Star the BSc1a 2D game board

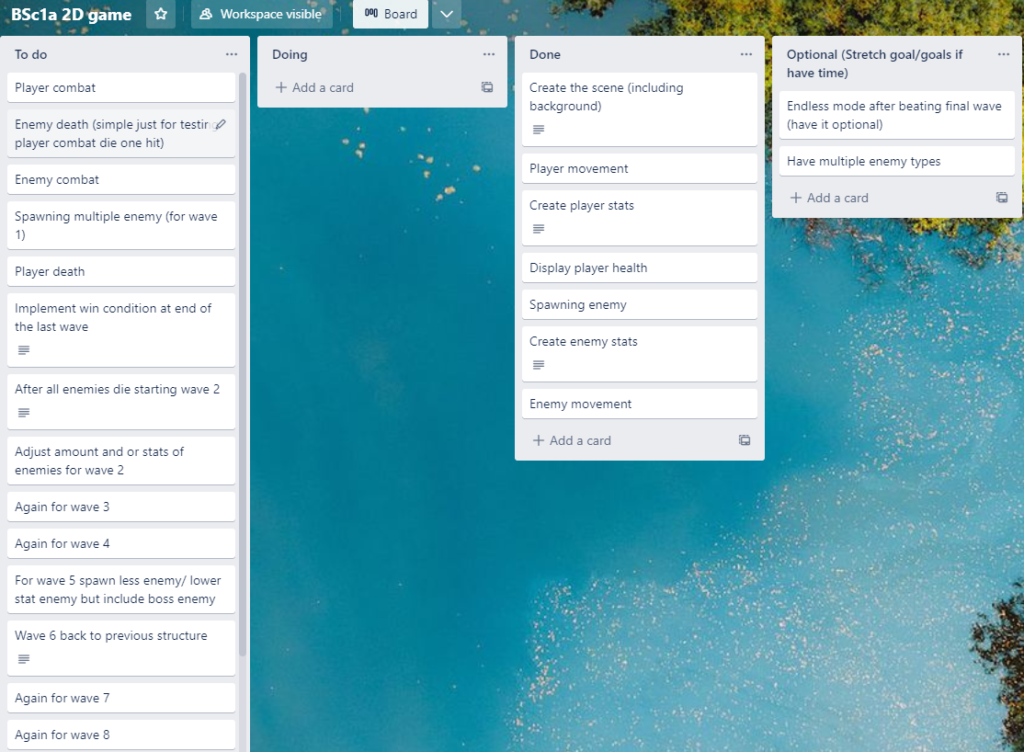point(161,14)
